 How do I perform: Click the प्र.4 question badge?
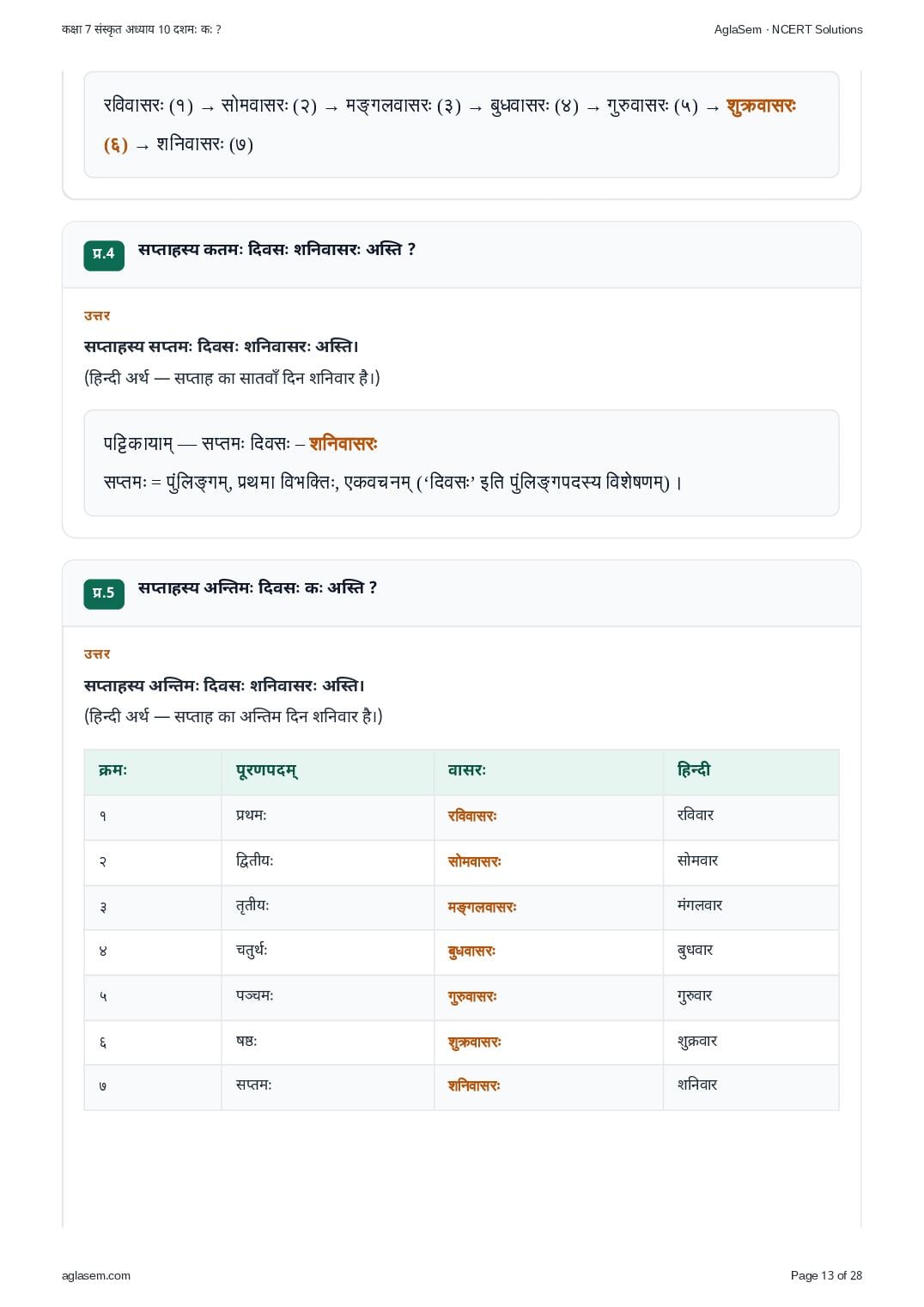pos(104,255)
